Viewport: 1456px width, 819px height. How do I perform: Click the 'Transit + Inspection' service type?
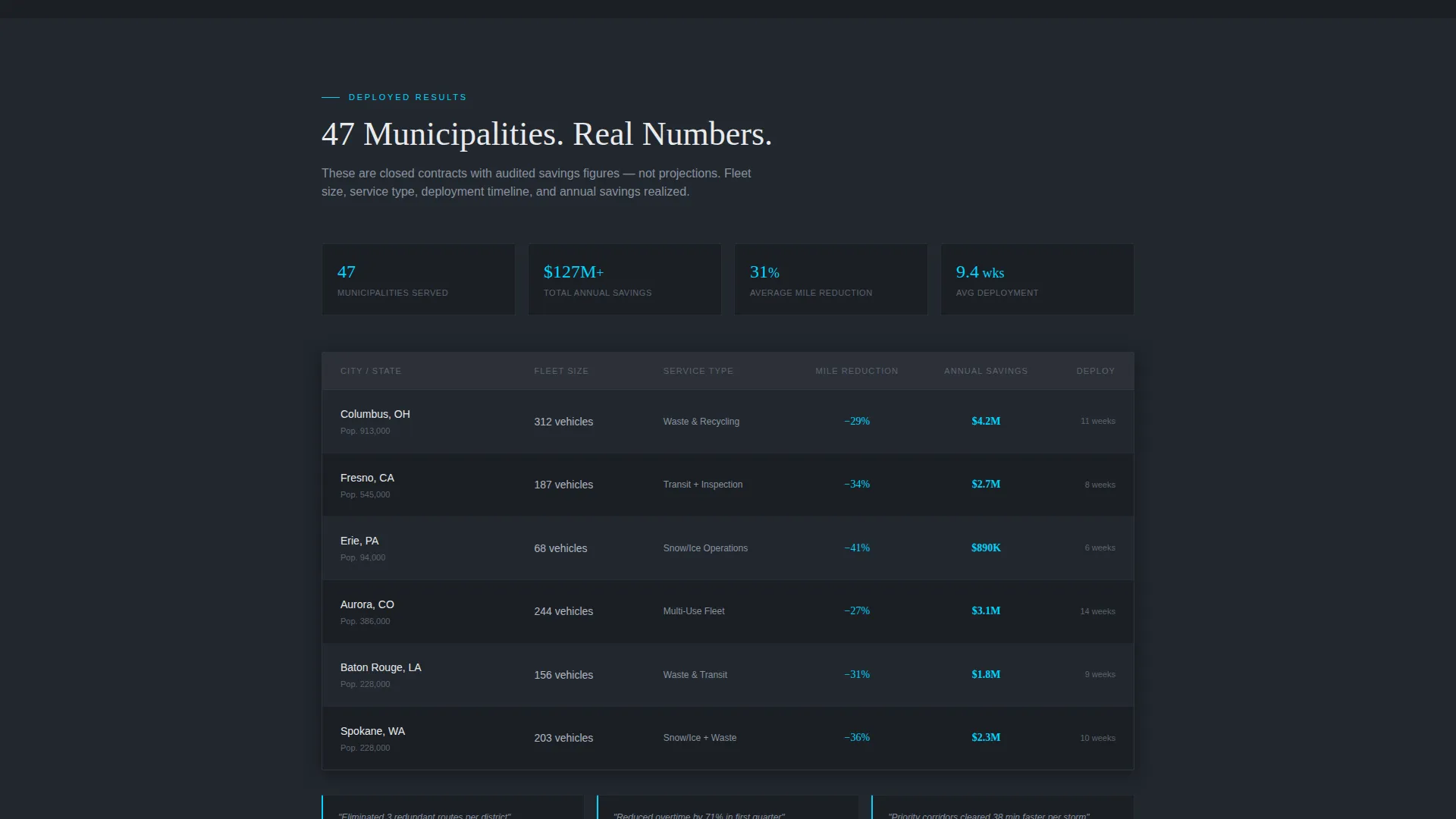pos(703,485)
